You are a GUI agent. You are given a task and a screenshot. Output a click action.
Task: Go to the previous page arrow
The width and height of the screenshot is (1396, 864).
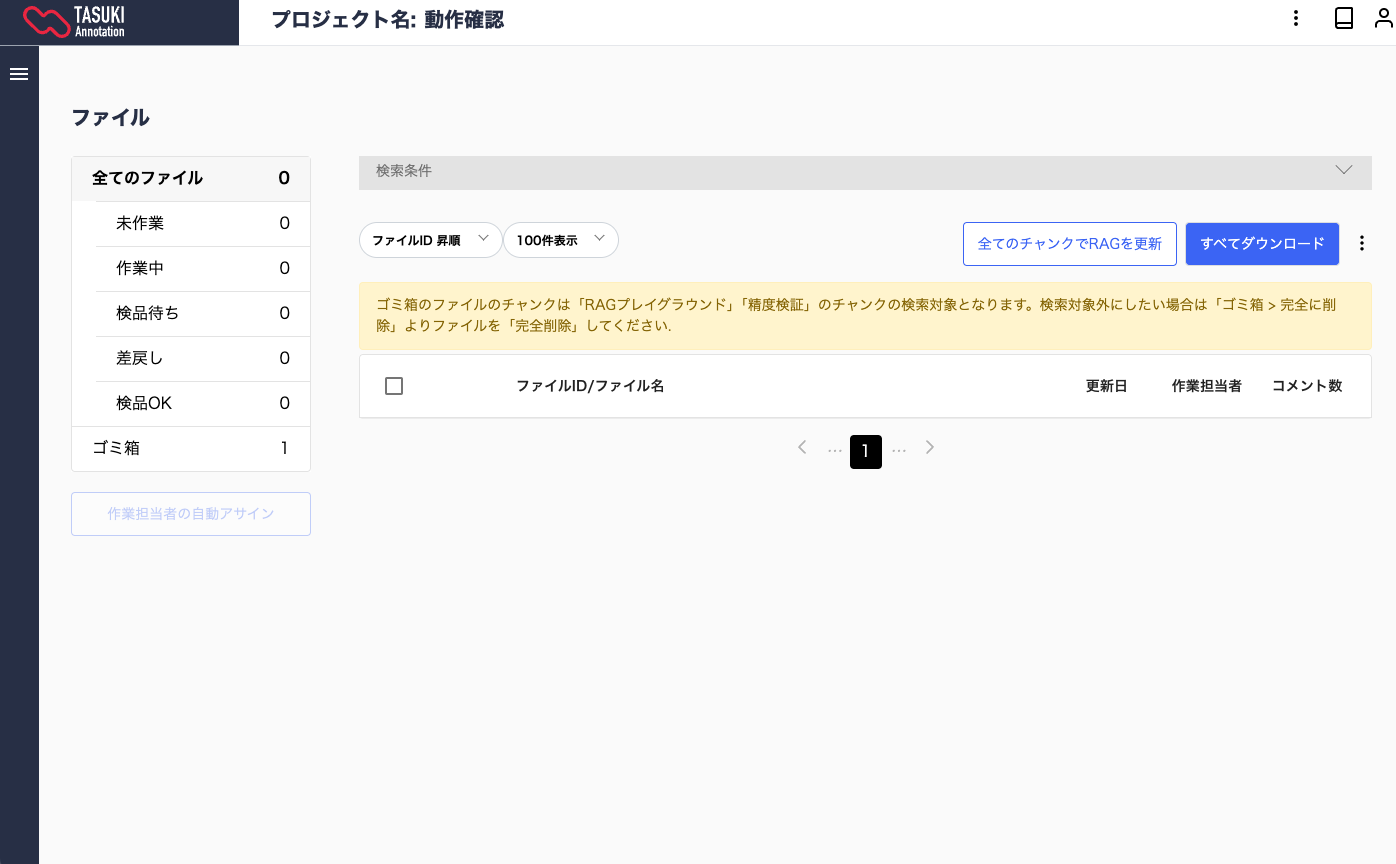802,447
